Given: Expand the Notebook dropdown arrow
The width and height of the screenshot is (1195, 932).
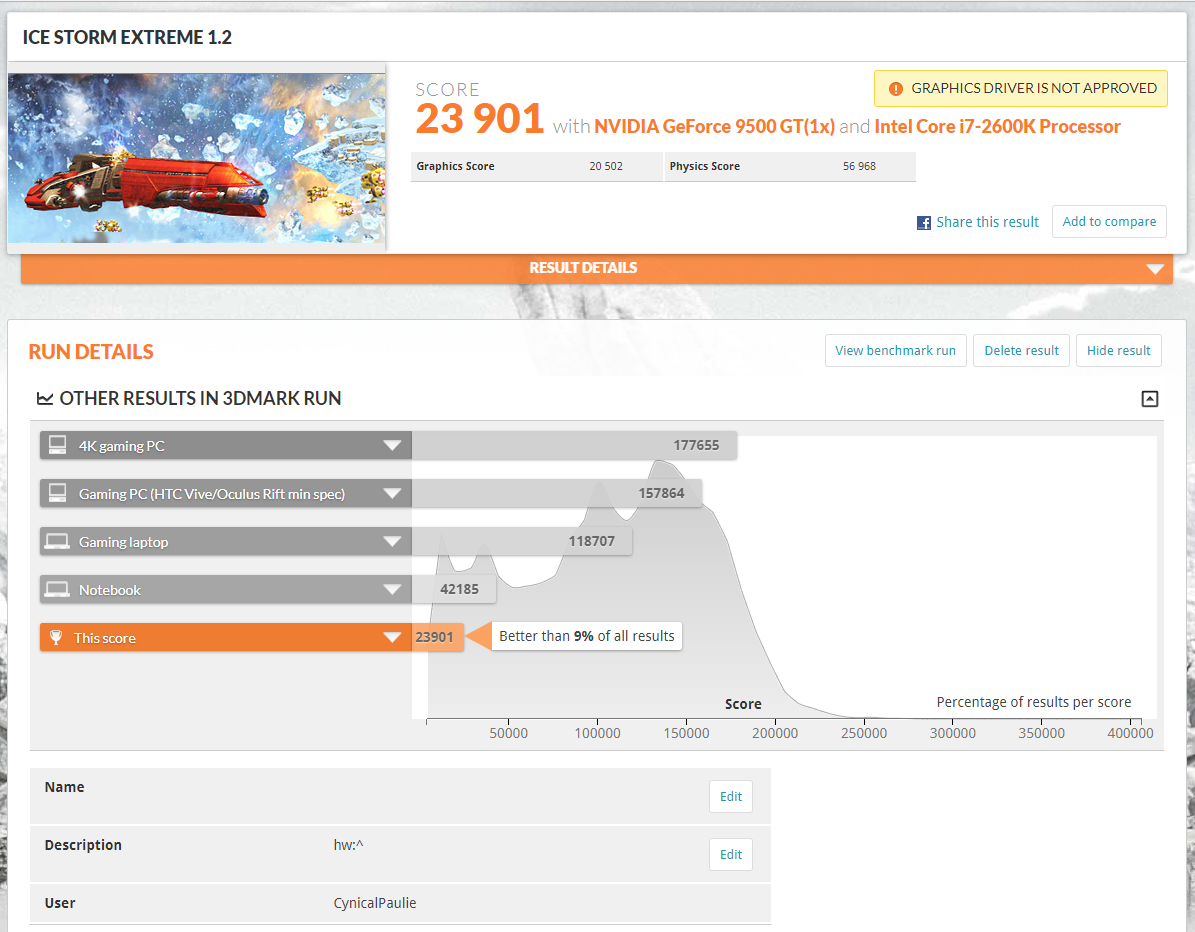Looking at the screenshot, I should click(392, 590).
